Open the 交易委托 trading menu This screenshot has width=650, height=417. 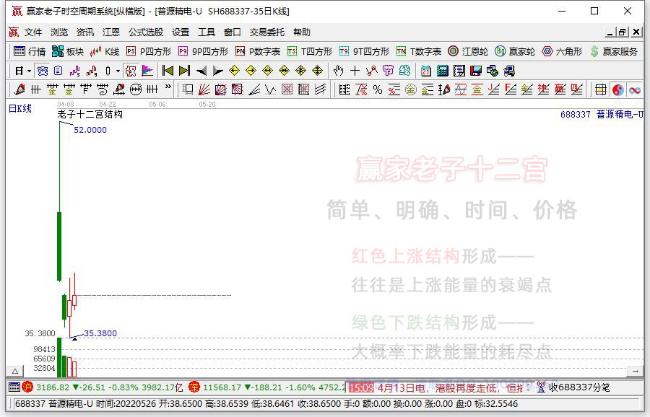[x=267, y=32]
